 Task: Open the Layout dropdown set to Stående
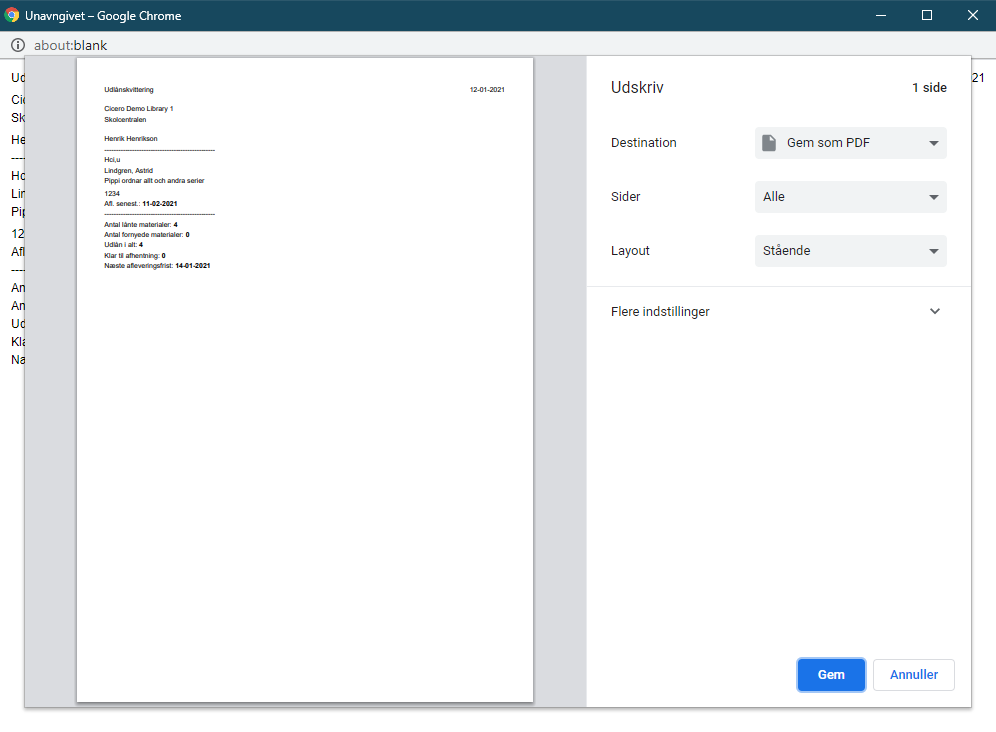click(851, 251)
